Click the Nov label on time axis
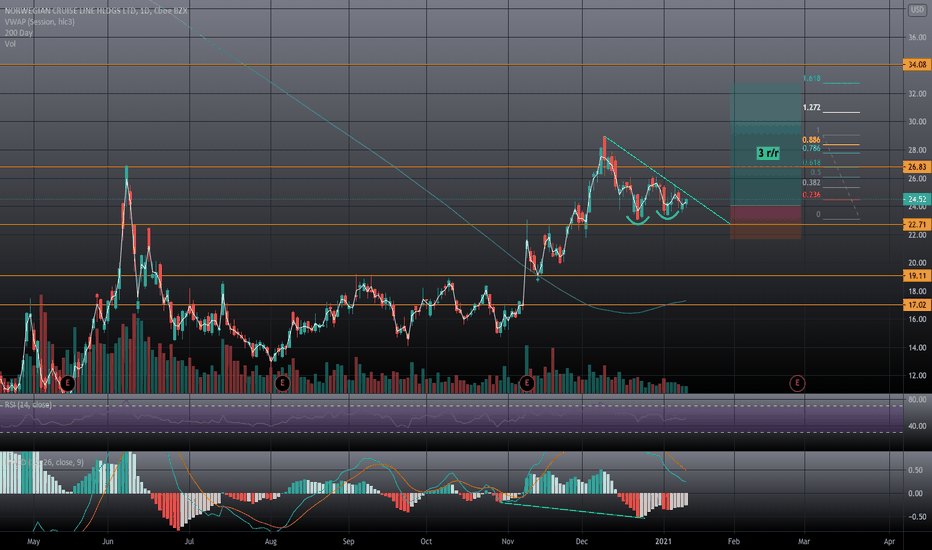 click(508, 542)
